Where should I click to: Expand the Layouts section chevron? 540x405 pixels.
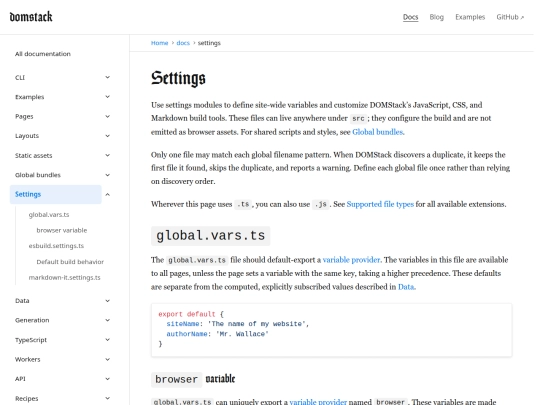pos(107,136)
